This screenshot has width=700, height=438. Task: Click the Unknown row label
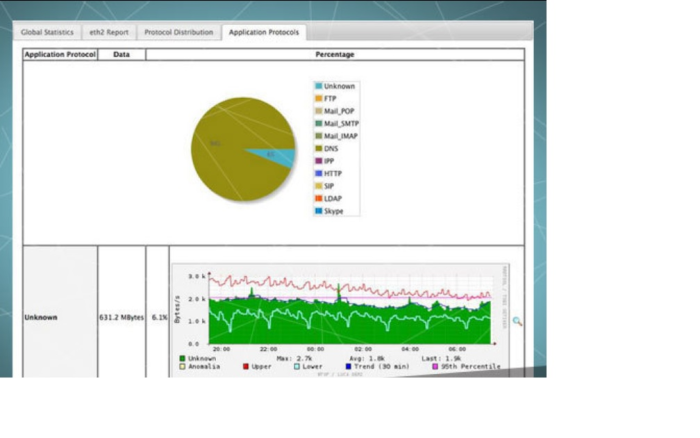(x=41, y=317)
